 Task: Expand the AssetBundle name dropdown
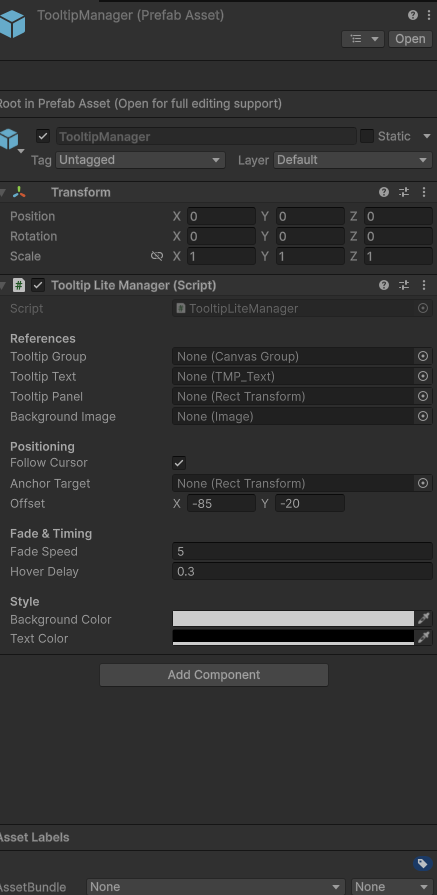coord(216,887)
